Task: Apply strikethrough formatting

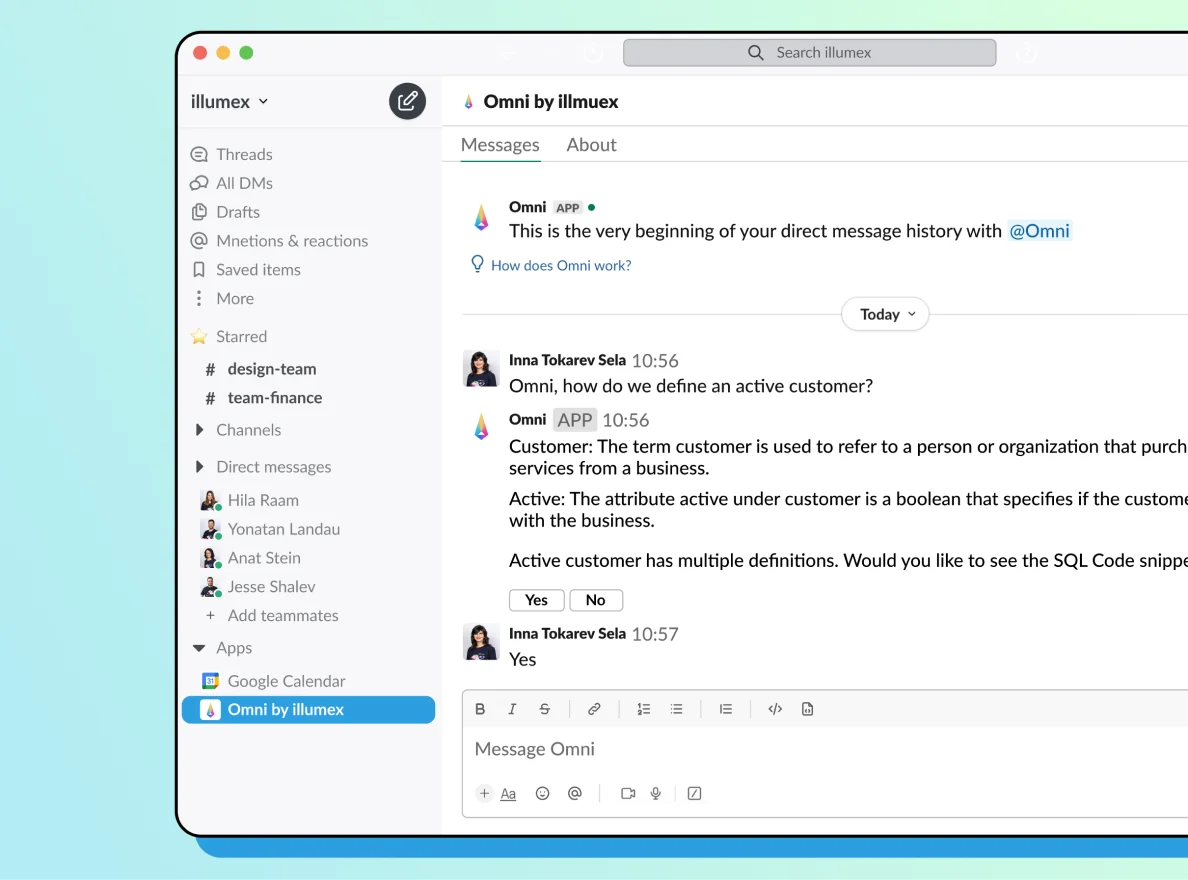Action: click(x=545, y=709)
